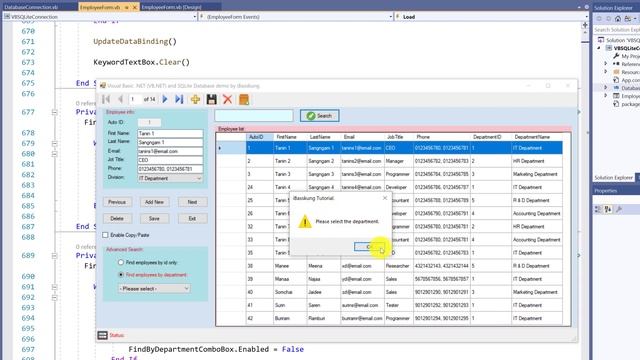Collapse the VBSQLiteConnection project node
The height and width of the screenshot is (360, 640).
click(x=599, y=48)
